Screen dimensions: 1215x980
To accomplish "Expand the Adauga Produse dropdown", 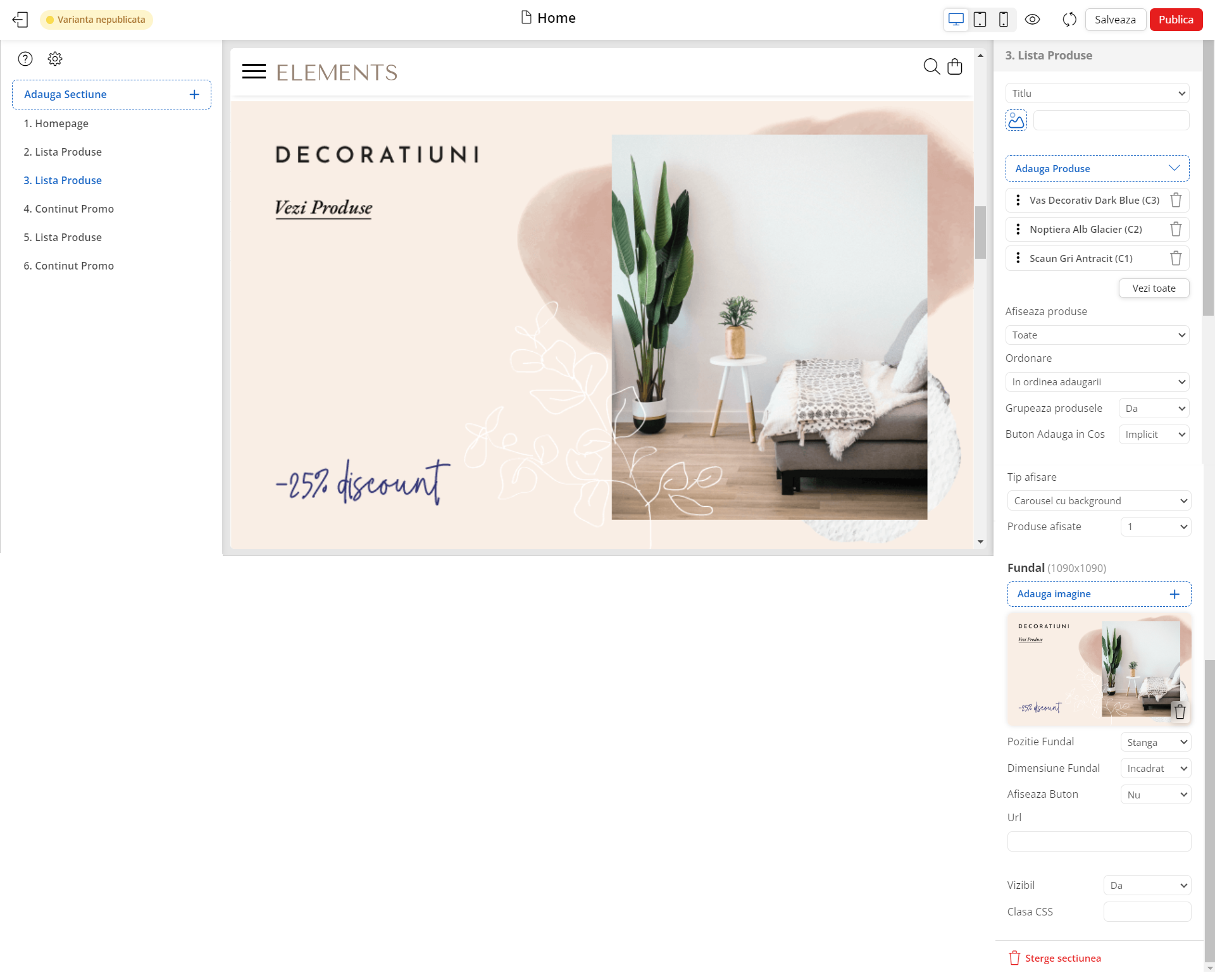I will tap(1097, 168).
